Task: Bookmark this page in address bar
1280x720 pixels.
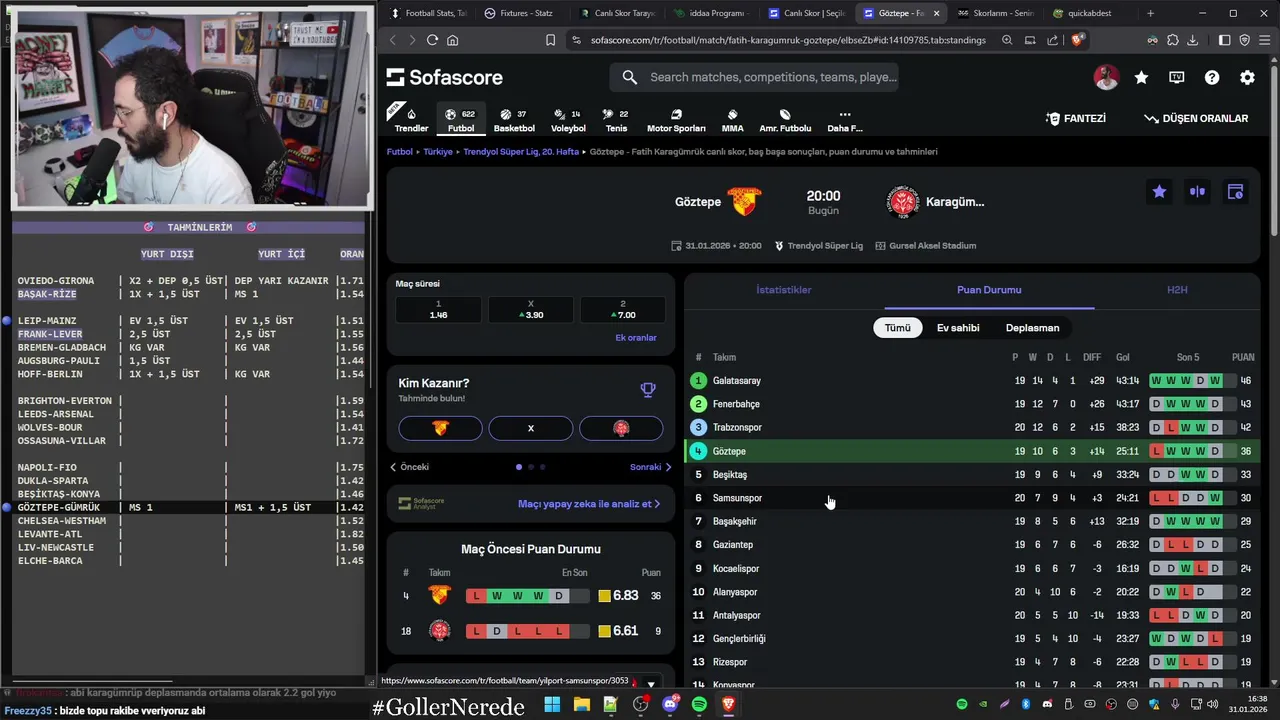Action: (x=550, y=40)
